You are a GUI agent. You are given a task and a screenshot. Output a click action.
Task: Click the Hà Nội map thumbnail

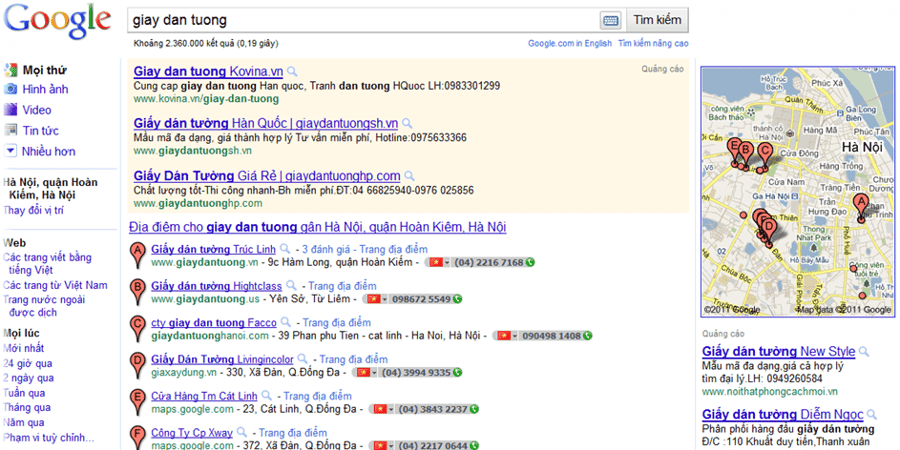click(x=797, y=191)
